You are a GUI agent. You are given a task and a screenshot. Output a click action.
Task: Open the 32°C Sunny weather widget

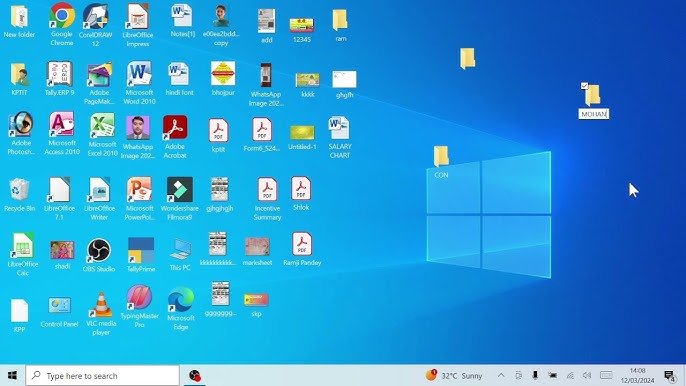click(x=454, y=375)
